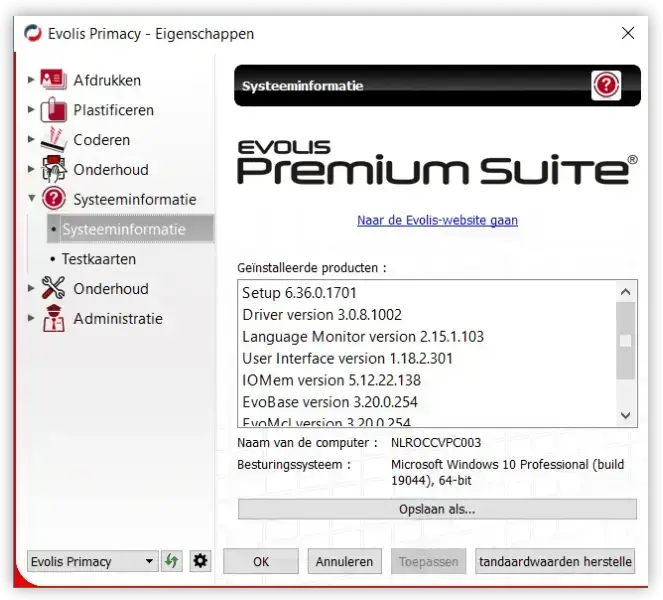
Task: Select Coderen in the sidebar
Action: click(x=101, y=140)
